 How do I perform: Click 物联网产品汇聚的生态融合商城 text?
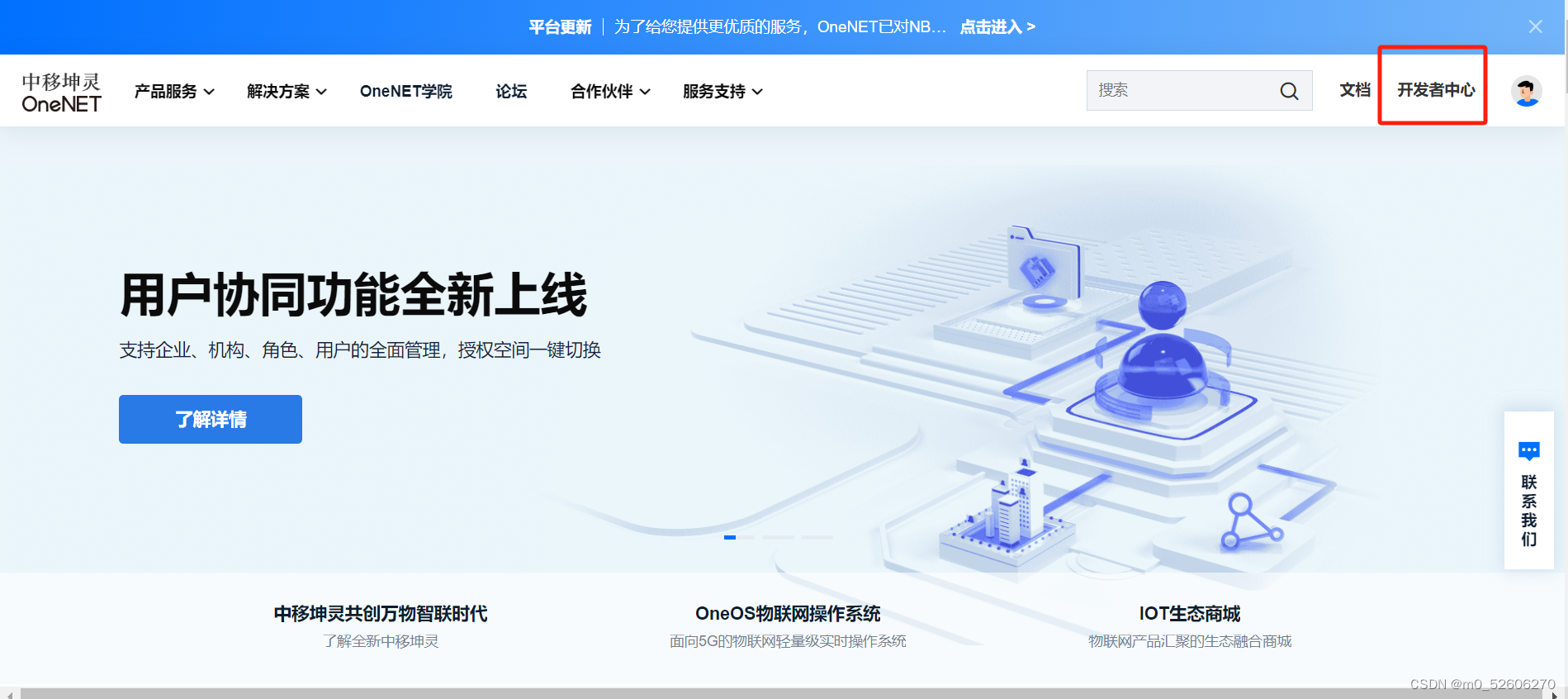click(x=1190, y=641)
